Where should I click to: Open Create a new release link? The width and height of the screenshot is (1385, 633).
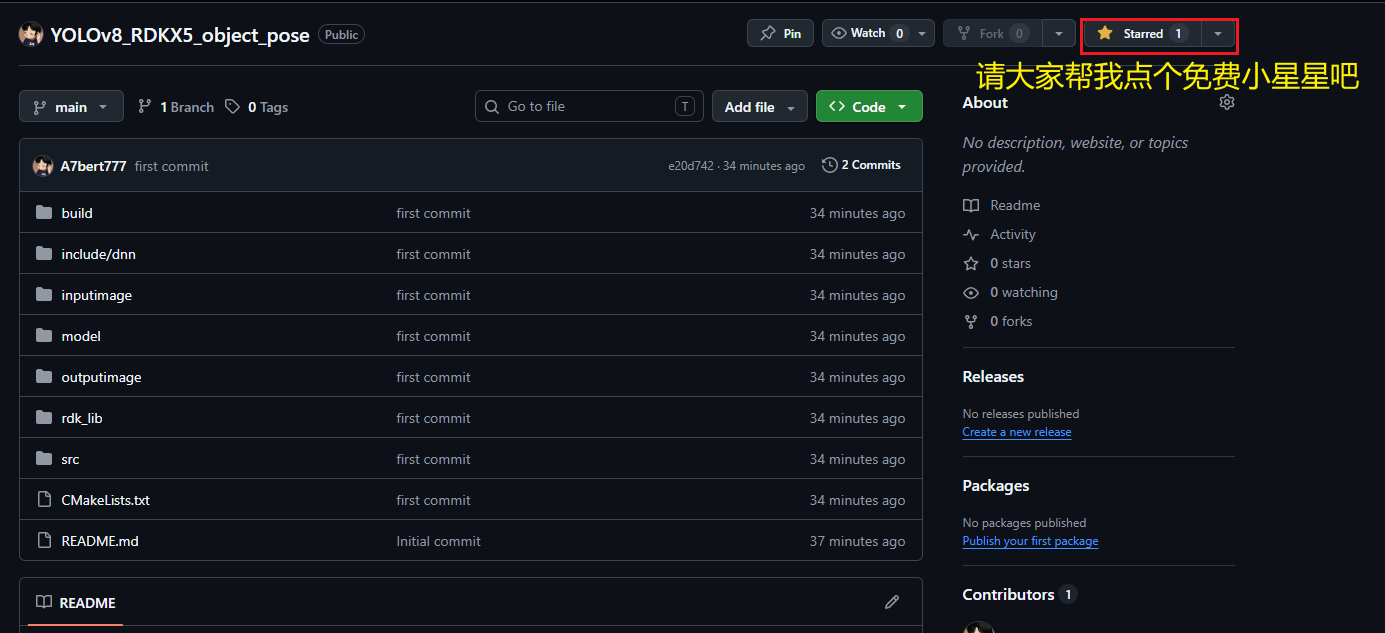coord(1017,432)
